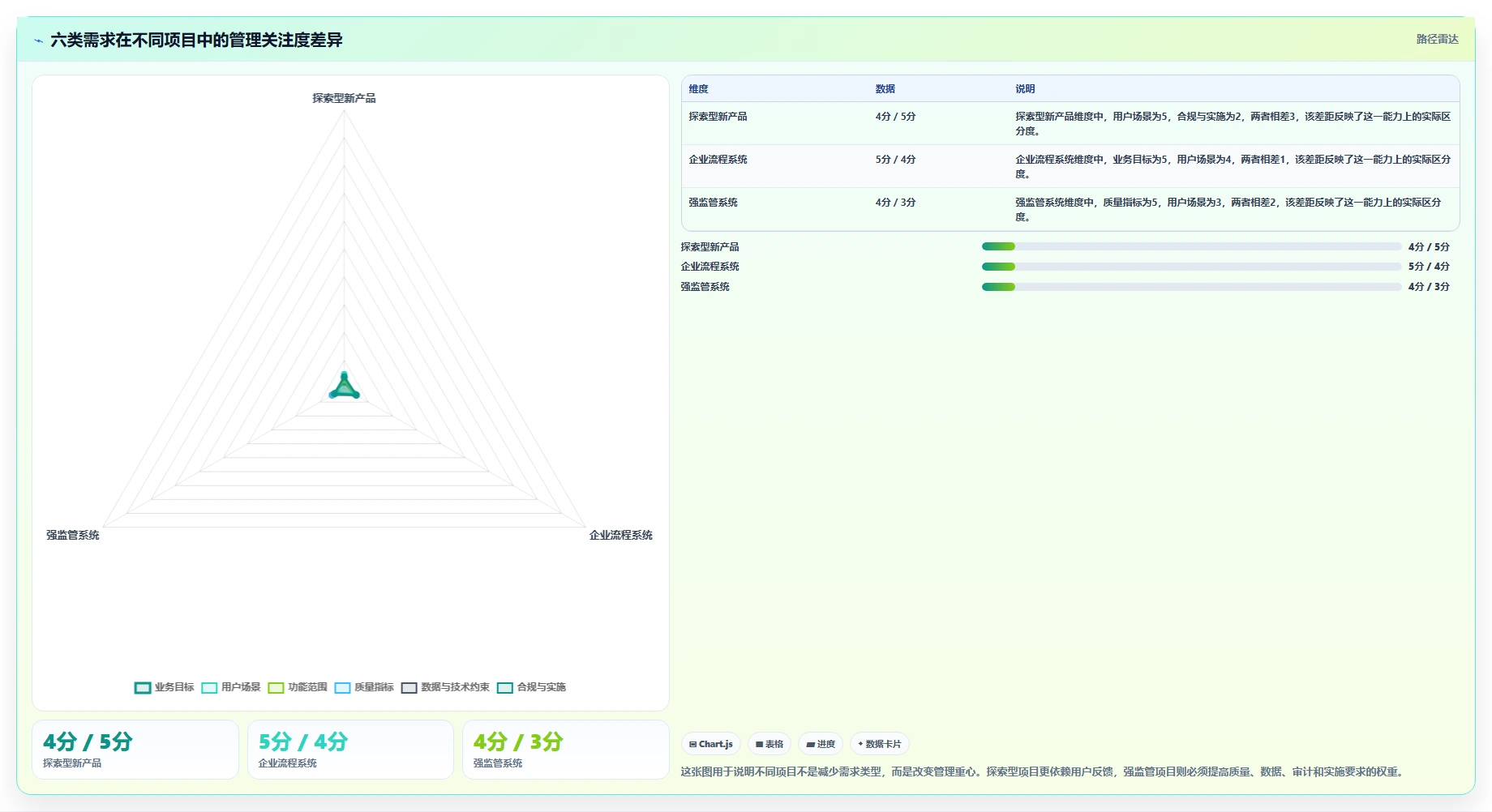Click the description text for 企业流程系统维度
The height and width of the screenshot is (812, 1492).
click(x=1233, y=166)
